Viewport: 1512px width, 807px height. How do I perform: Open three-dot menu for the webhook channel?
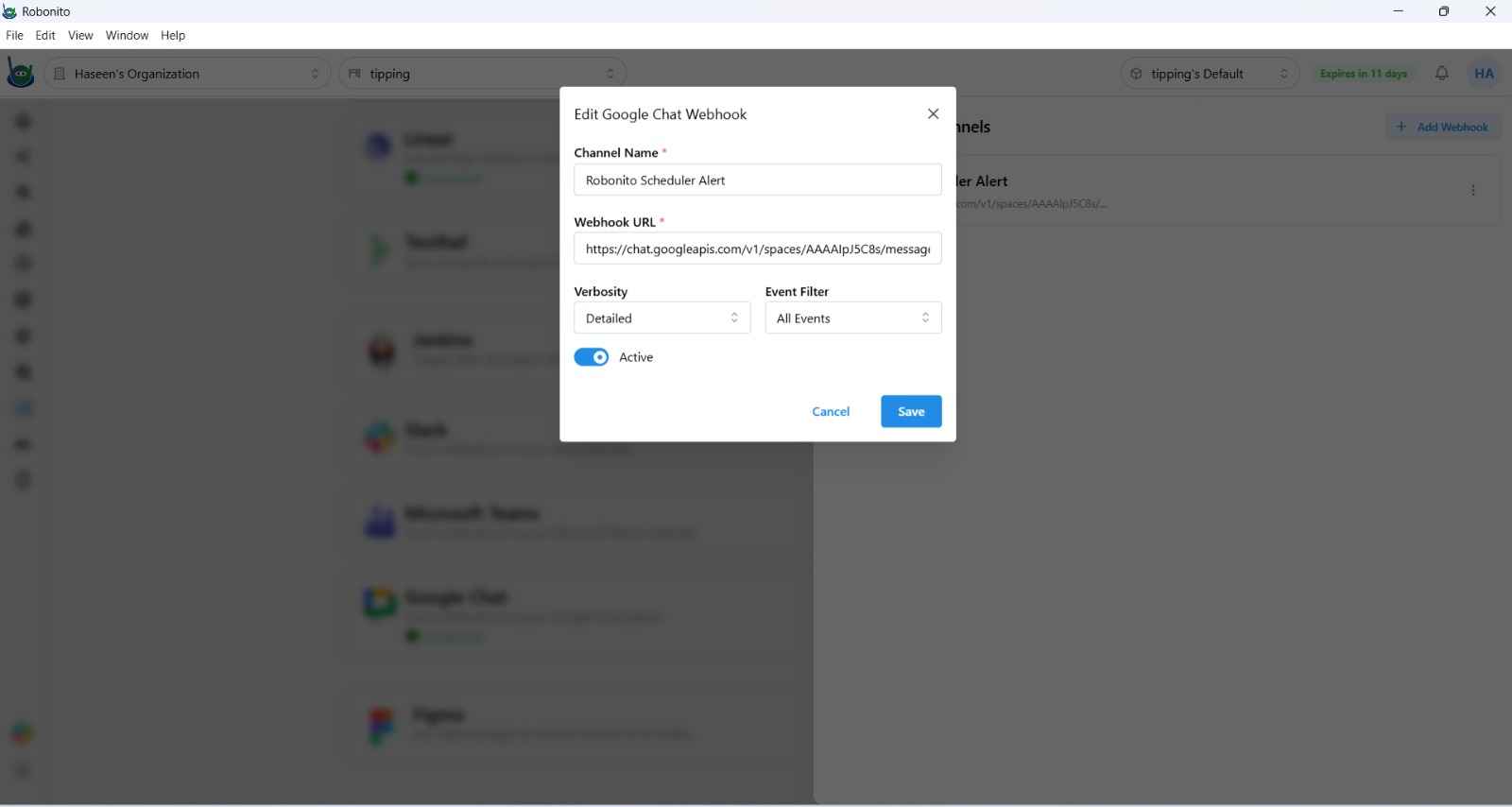click(1472, 190)
